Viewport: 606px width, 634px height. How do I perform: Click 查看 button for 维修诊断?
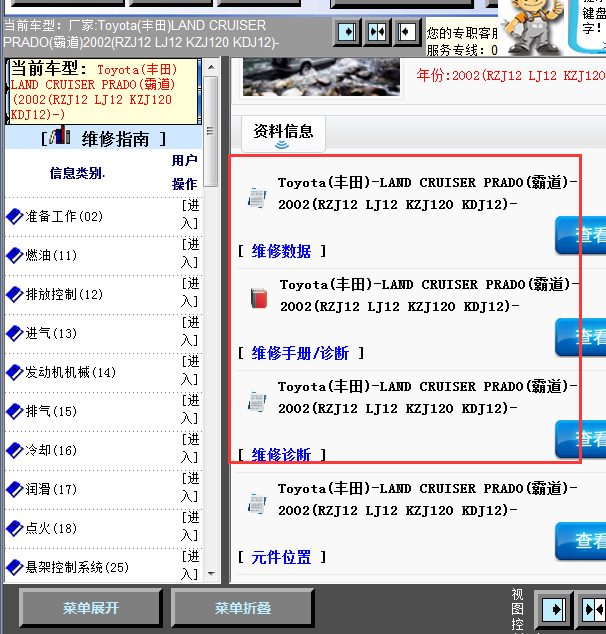[581, 439]
